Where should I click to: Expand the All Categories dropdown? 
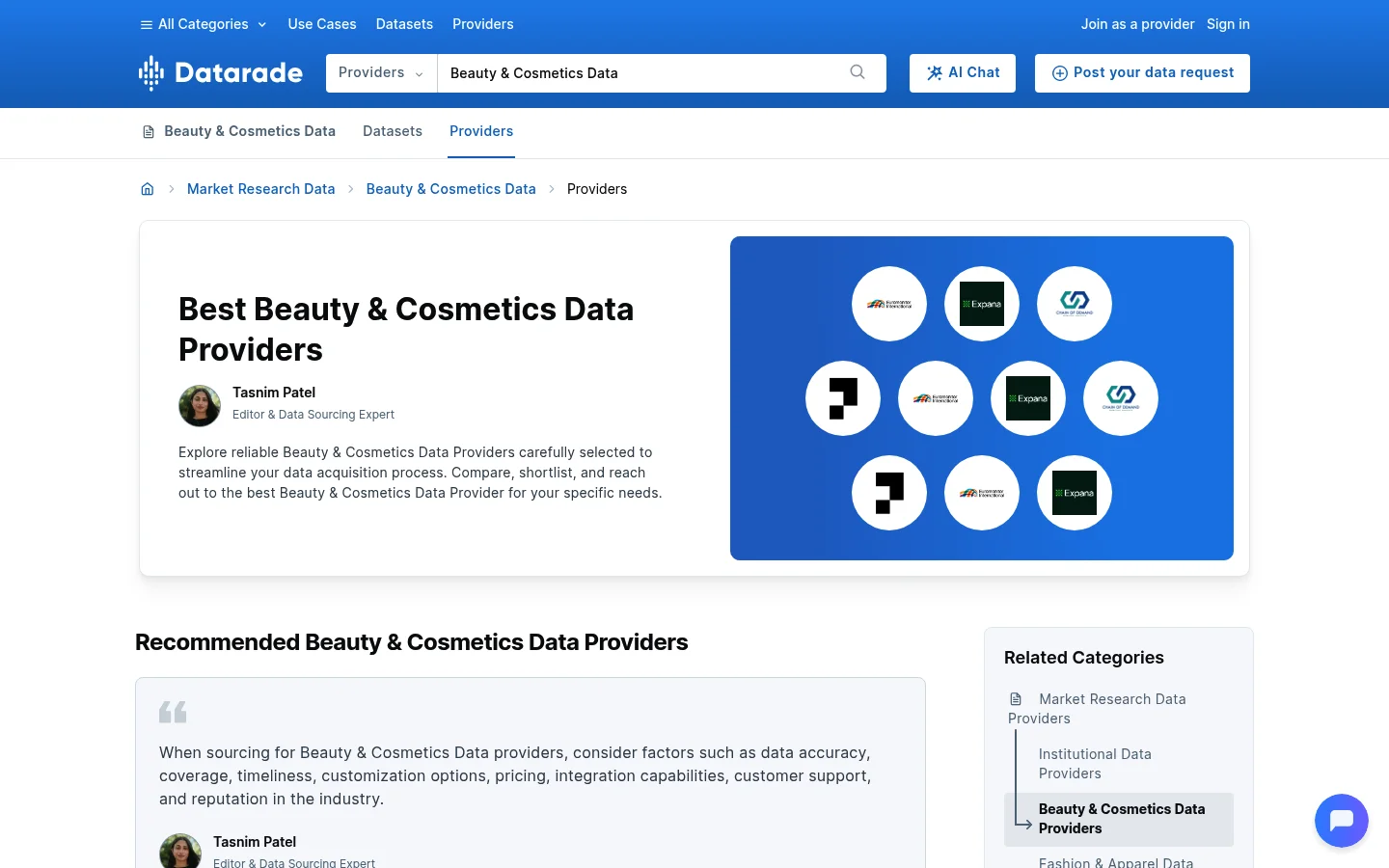click(x=204, y=24)
